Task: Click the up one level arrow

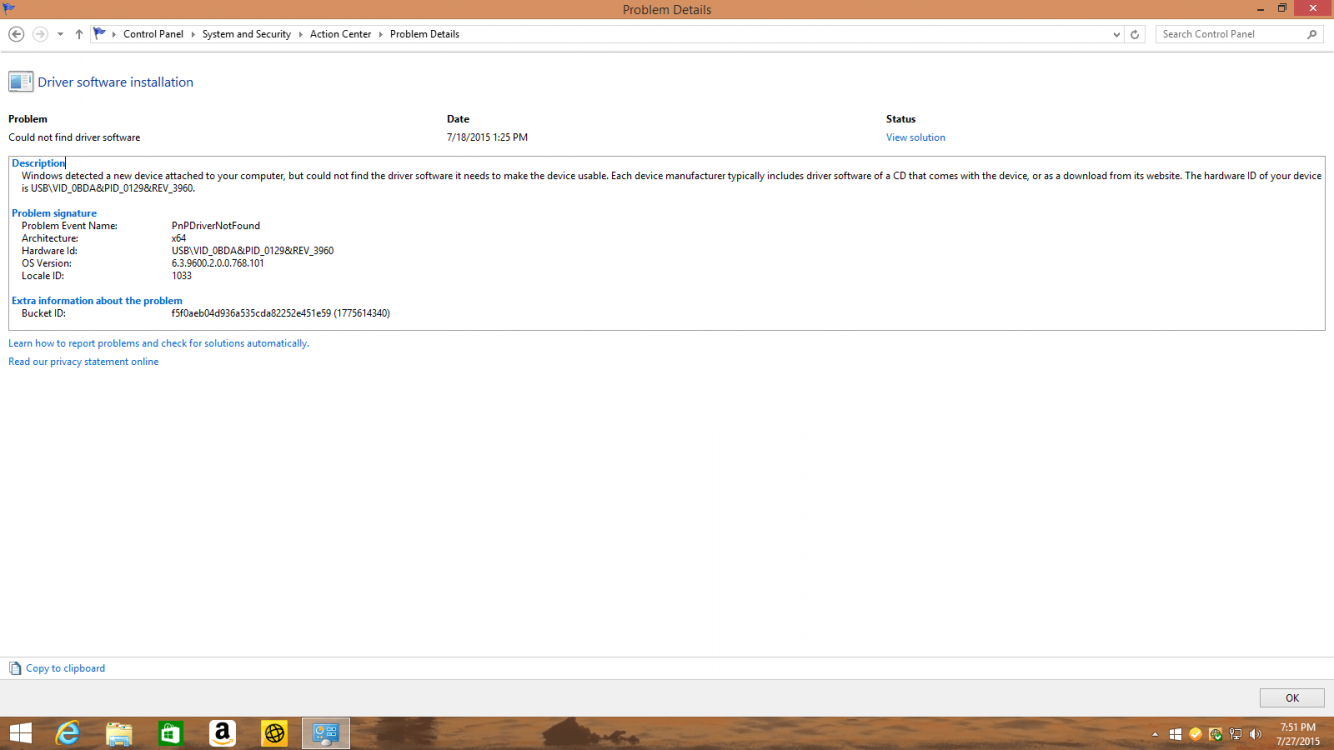Action: tap(79, 33)
